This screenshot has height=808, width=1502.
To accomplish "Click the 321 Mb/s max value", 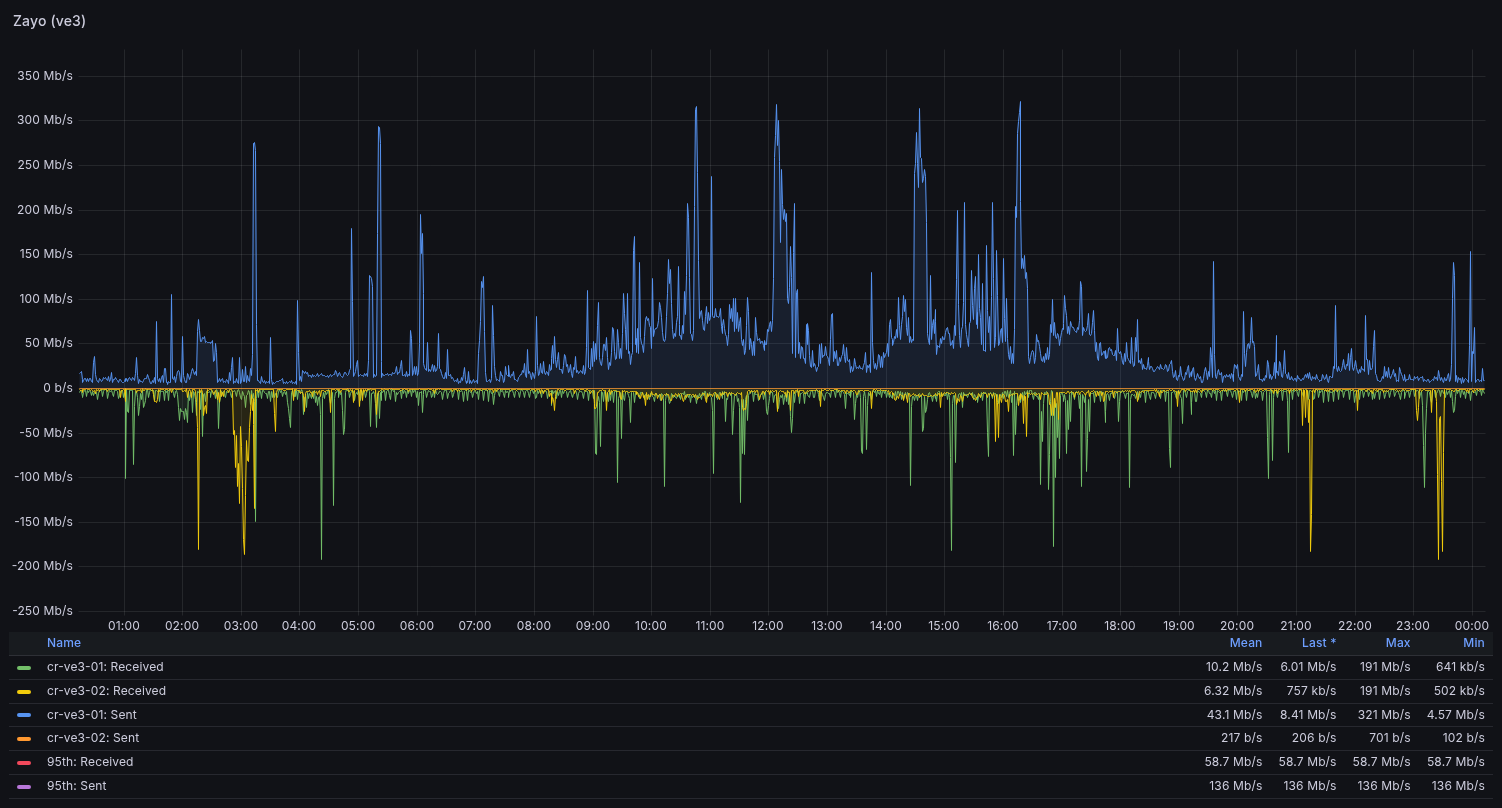I will pos(1385,715).
